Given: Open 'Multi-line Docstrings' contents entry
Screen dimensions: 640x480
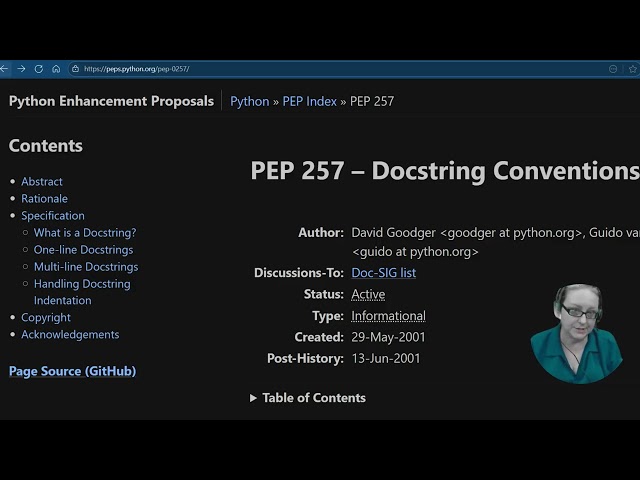Looking at the screenshot, I should click(x=86, y=267).
